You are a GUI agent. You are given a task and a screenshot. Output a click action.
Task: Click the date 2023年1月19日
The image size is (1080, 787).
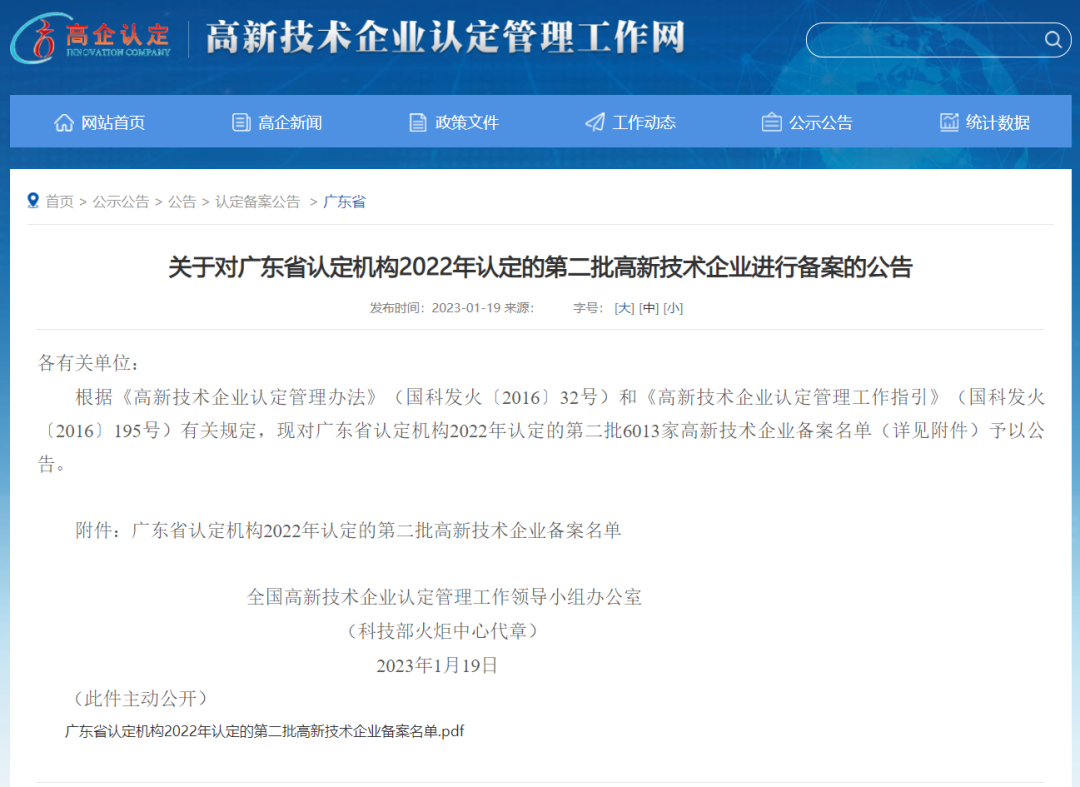pyautogui.click(x=437, y=665)
